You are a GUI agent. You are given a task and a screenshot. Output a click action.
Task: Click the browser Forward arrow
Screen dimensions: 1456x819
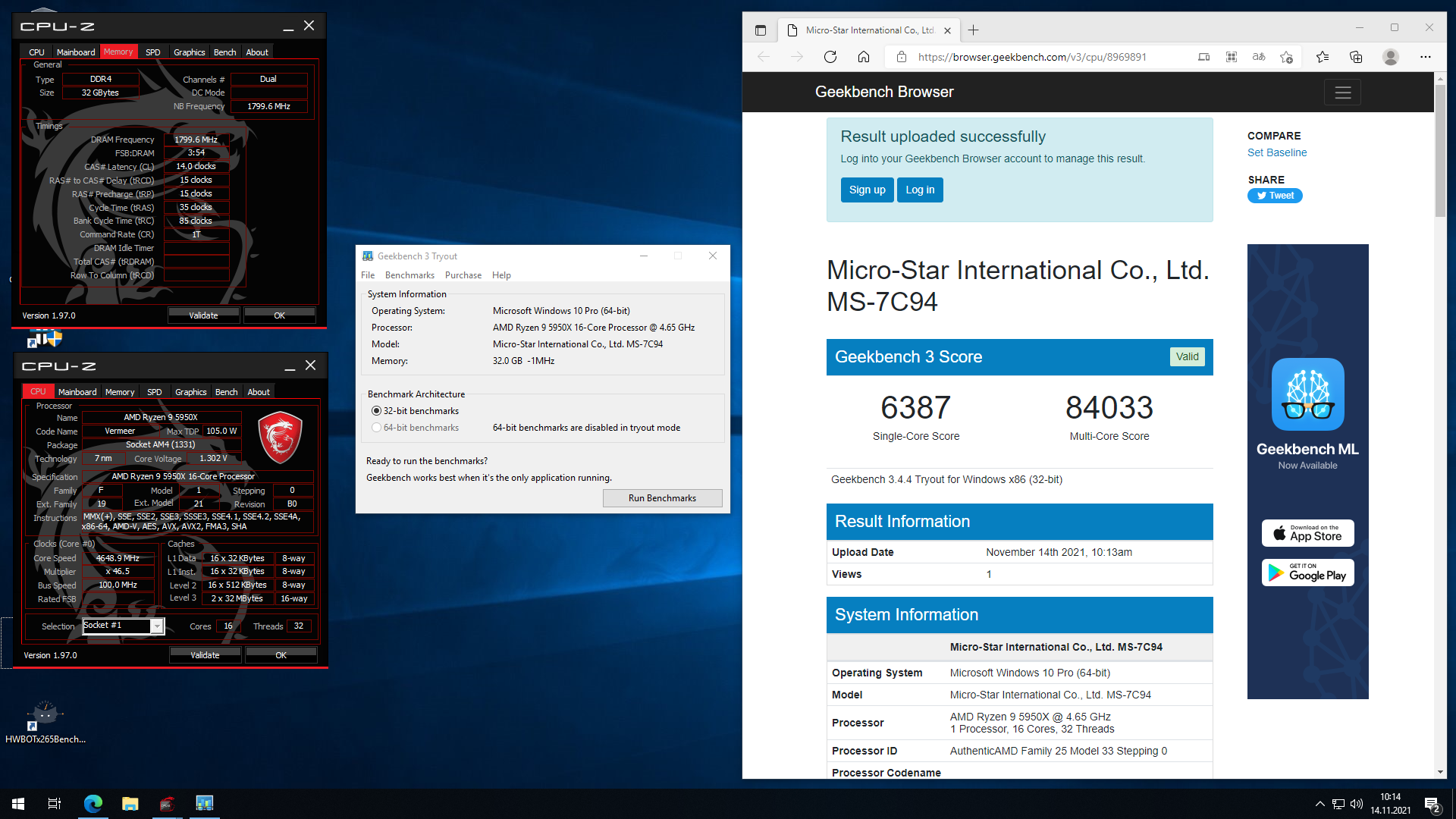pyautogui.click(x=797, y=57)
